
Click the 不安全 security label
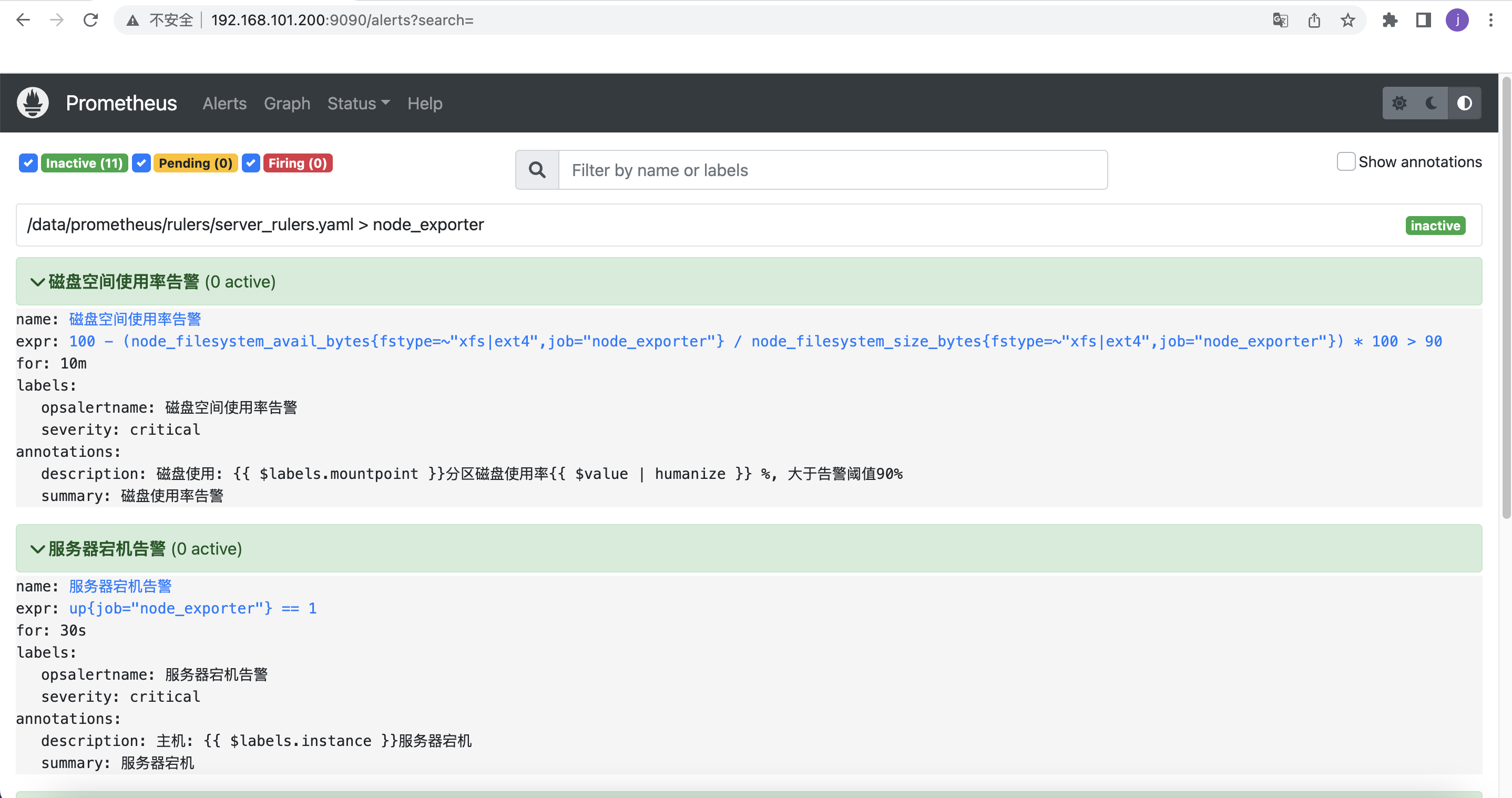click(x=171, y=21)
